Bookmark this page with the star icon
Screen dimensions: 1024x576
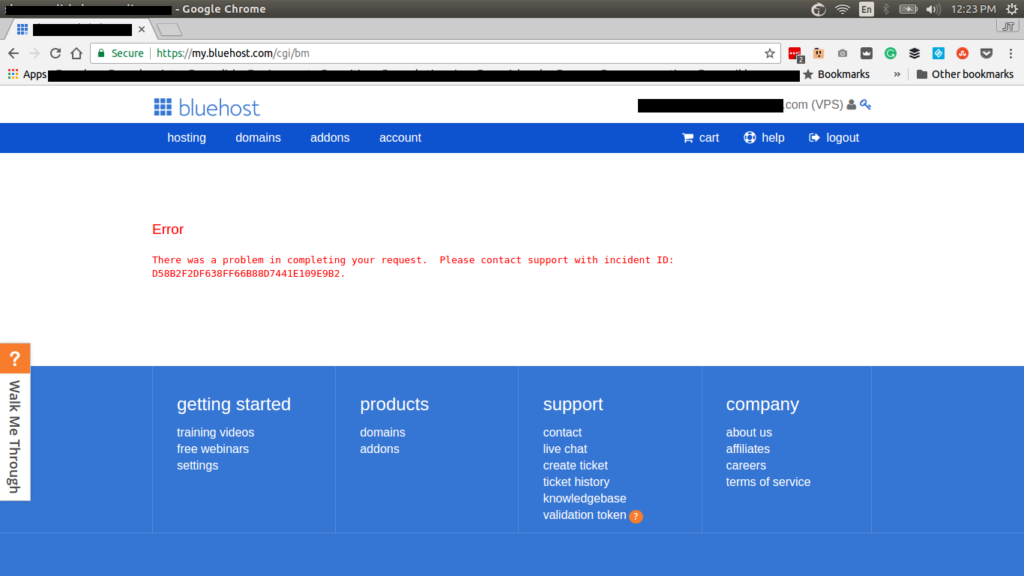[770, 54]
